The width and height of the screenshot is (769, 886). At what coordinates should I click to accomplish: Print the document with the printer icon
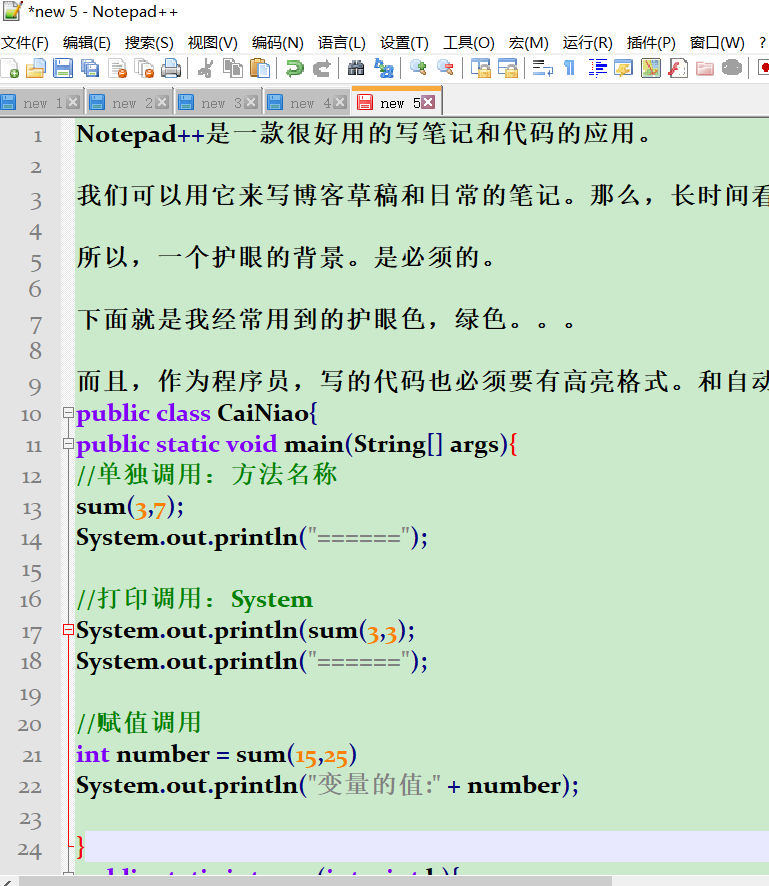171,68
